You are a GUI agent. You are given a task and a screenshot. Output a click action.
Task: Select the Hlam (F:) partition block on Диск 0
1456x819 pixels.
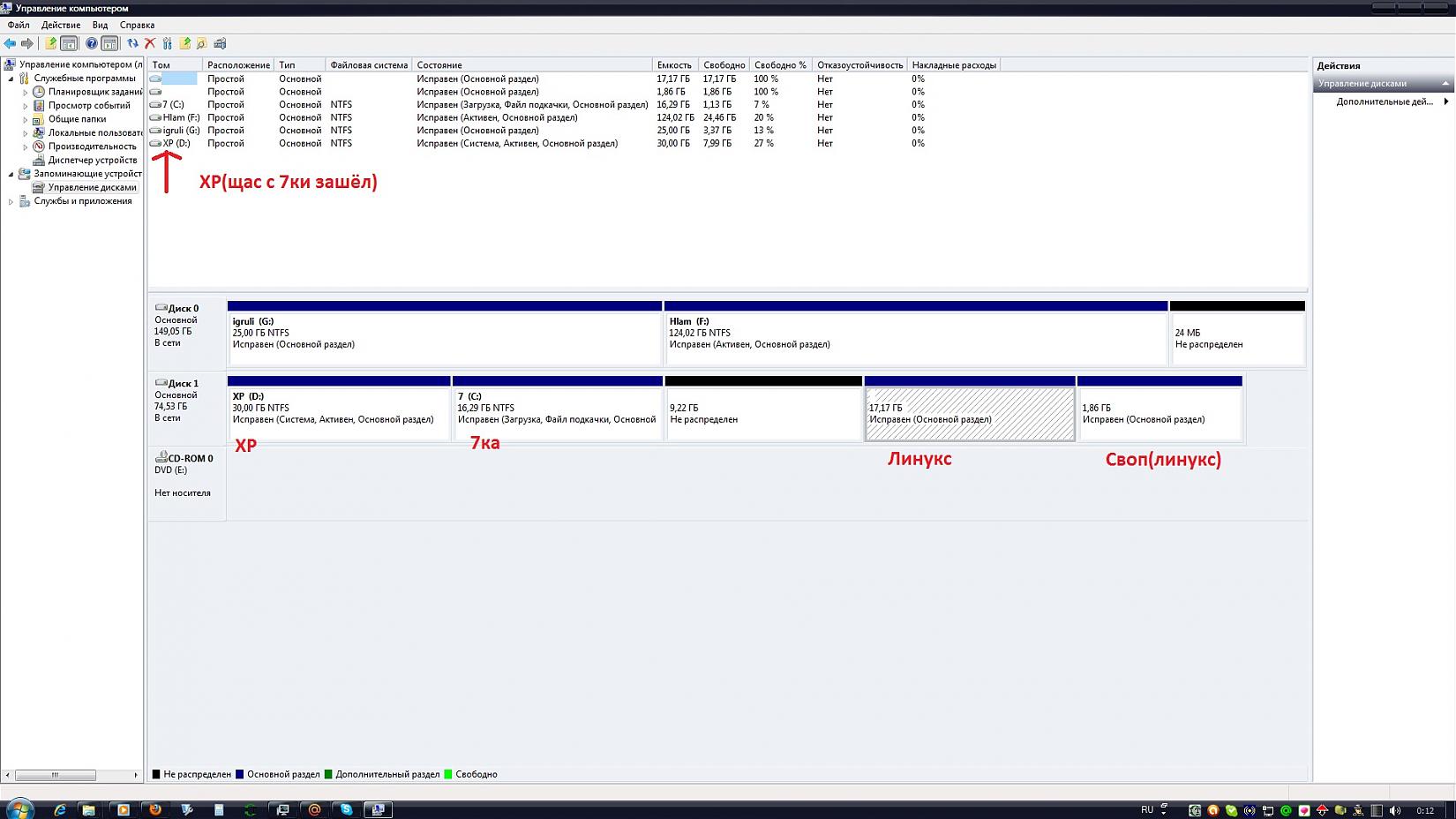tap(916, 334)
